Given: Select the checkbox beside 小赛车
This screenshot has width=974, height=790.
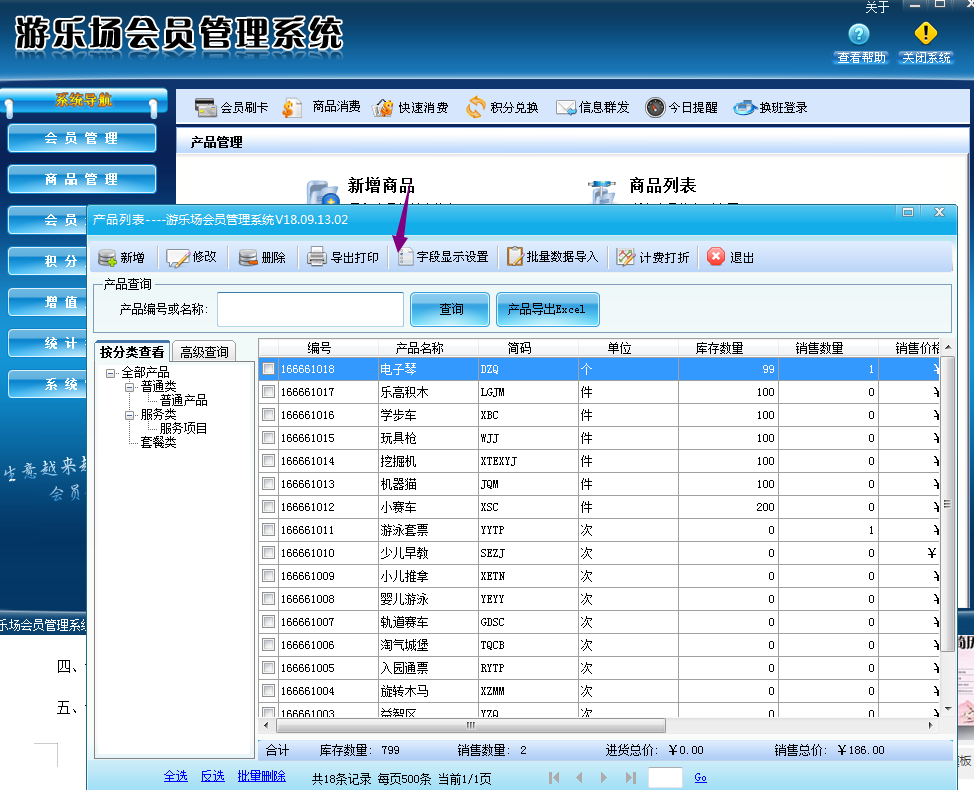Looking at the screenshot, I should pyautogui.click(x=269, y=507).
